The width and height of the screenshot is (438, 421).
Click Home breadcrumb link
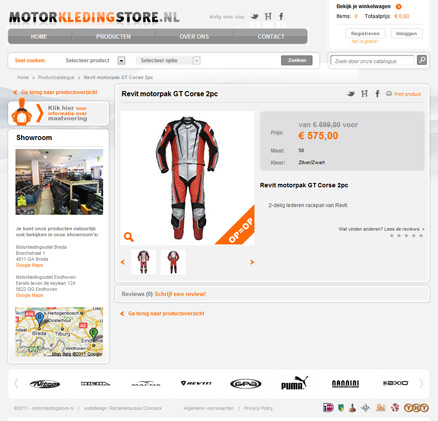(x=23, y=77)
